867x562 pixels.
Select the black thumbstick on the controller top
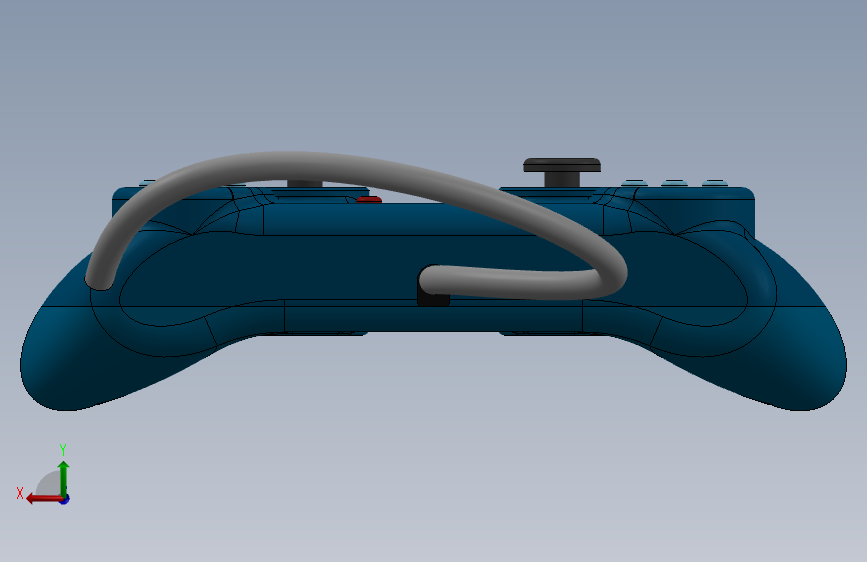[562, 173]
